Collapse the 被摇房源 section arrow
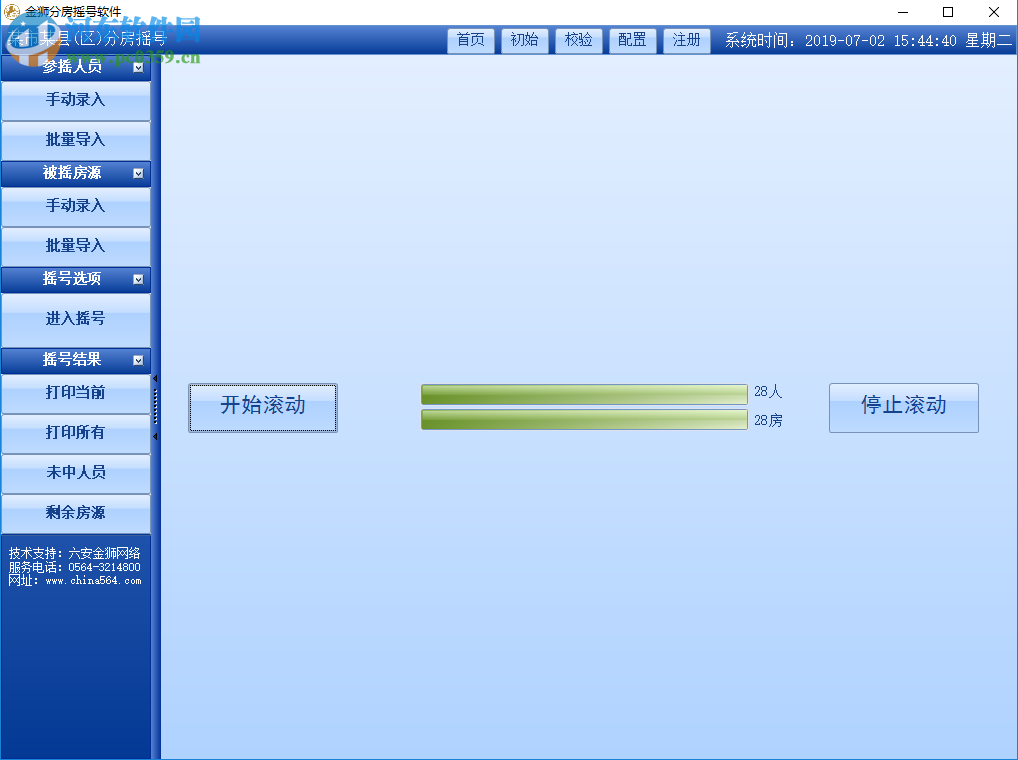Viewport: 1018px width, 760px height. (x=138, y=173)
